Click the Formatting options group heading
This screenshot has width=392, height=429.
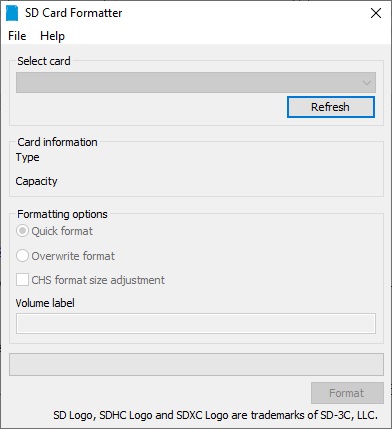[62, 214]
